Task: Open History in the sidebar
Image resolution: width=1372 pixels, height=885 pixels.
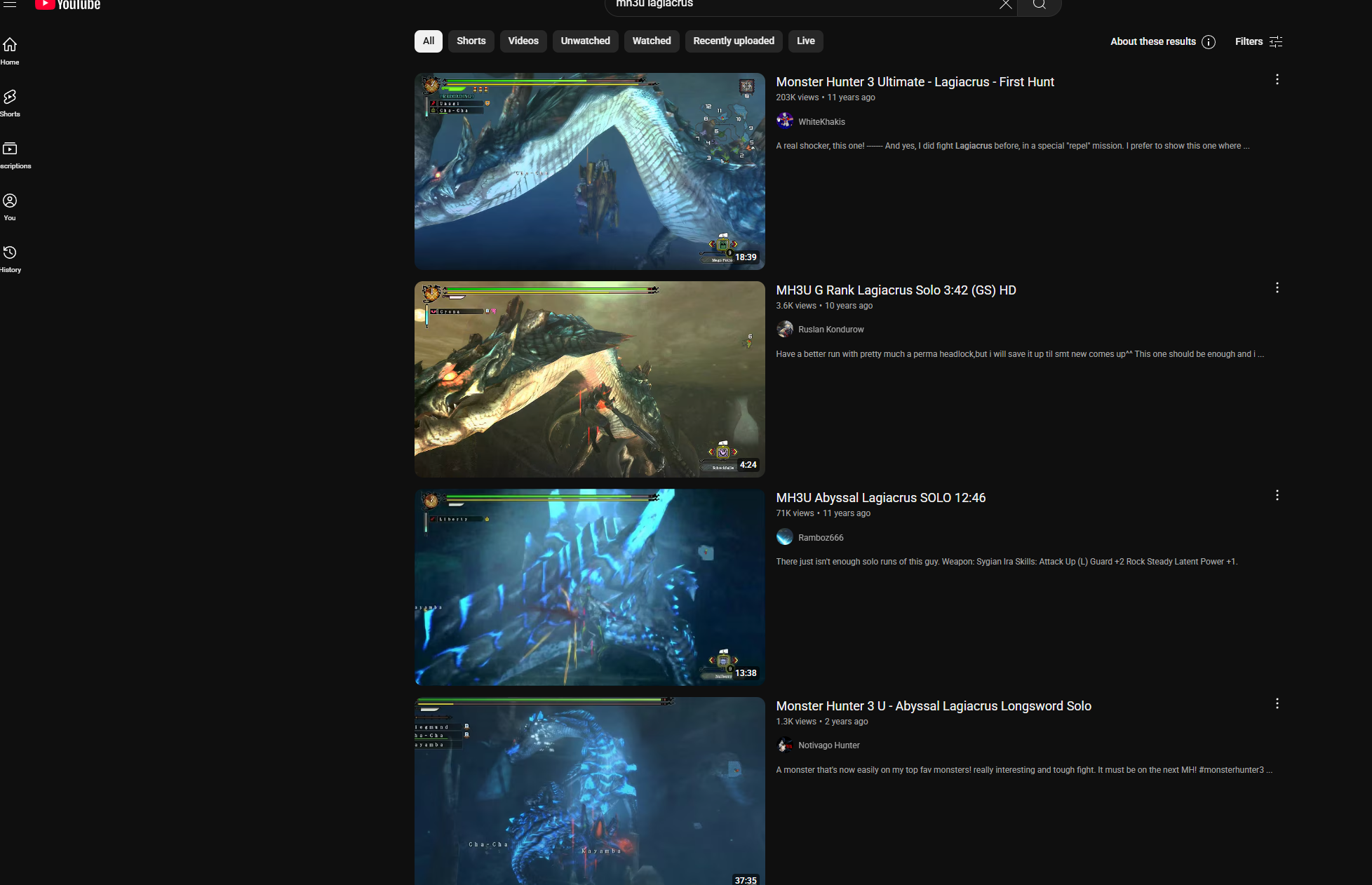Action: 11,259
